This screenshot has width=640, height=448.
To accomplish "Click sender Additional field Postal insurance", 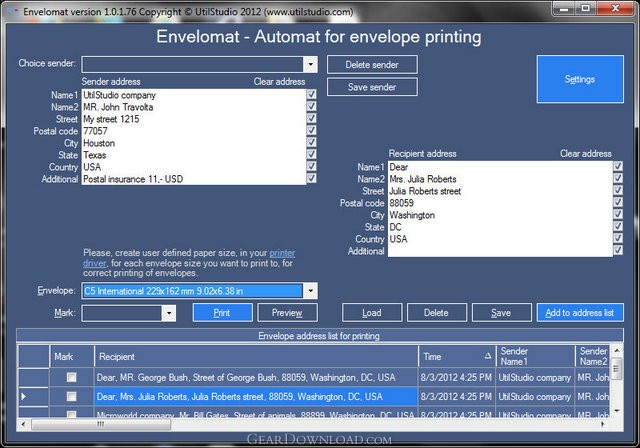I will [194, 179].
